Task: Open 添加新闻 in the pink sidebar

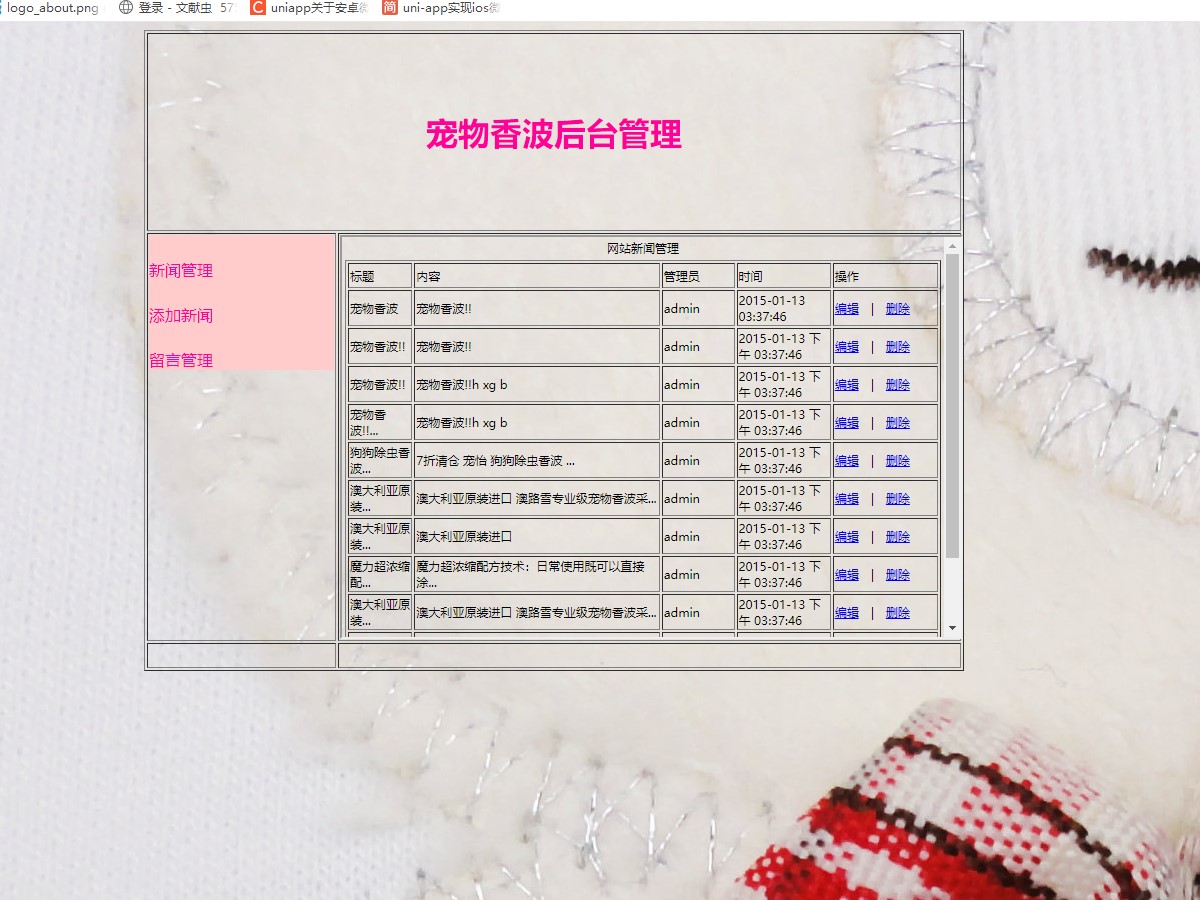Action: point(181,316)
